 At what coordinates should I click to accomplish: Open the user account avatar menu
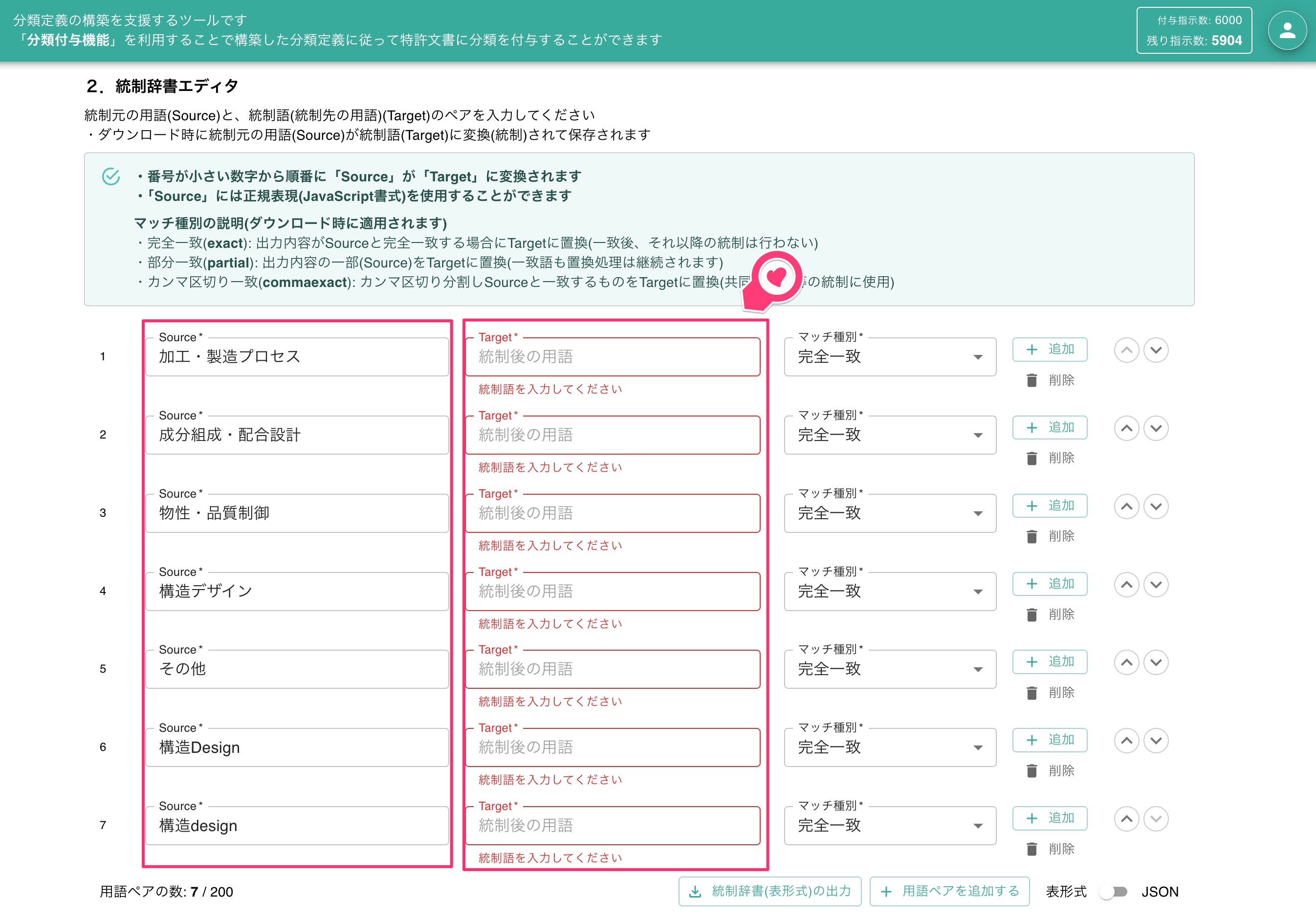click(1287, 30)
